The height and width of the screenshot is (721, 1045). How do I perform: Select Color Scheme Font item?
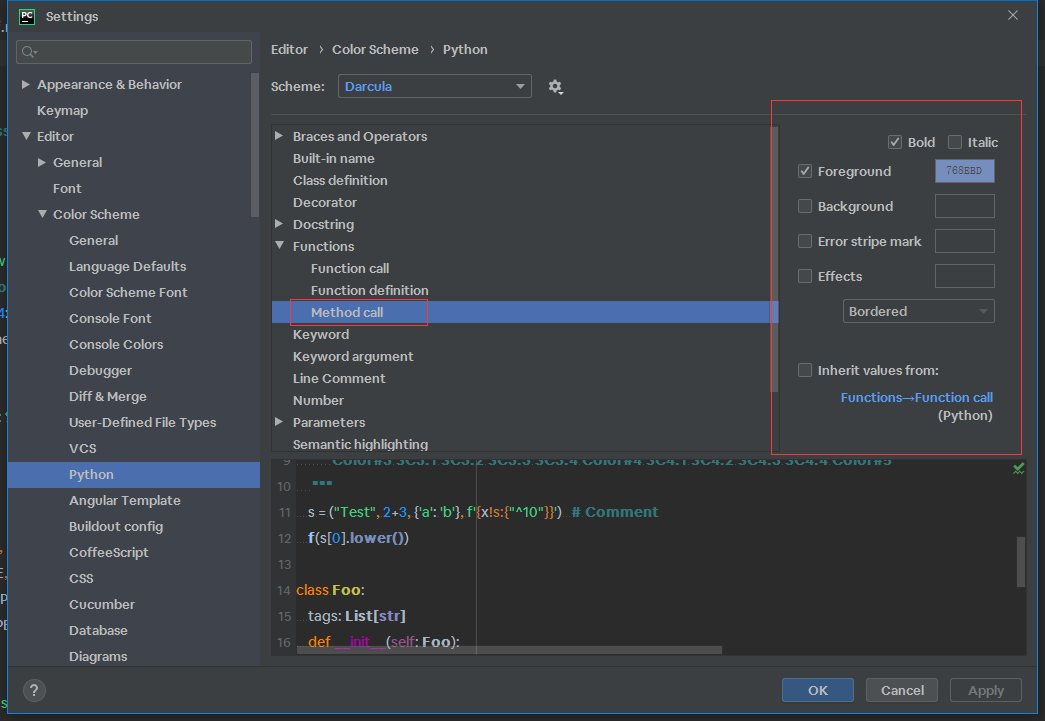point(128,293)
